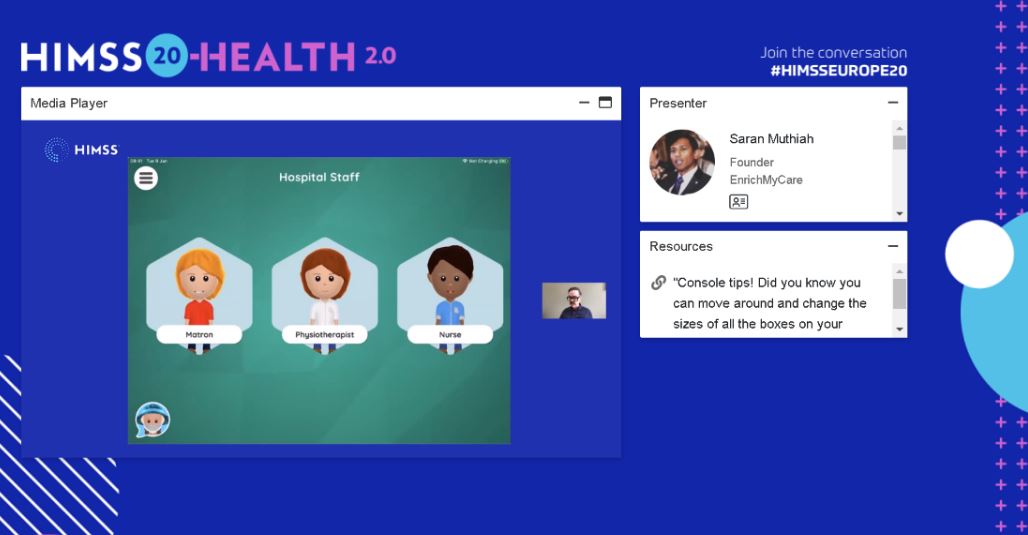The height and width of the screenshot is (535, 1028).
Task: Click the Presenter panel scrollbar thumb
Action: pyautogui.click(x=900, y=142)
